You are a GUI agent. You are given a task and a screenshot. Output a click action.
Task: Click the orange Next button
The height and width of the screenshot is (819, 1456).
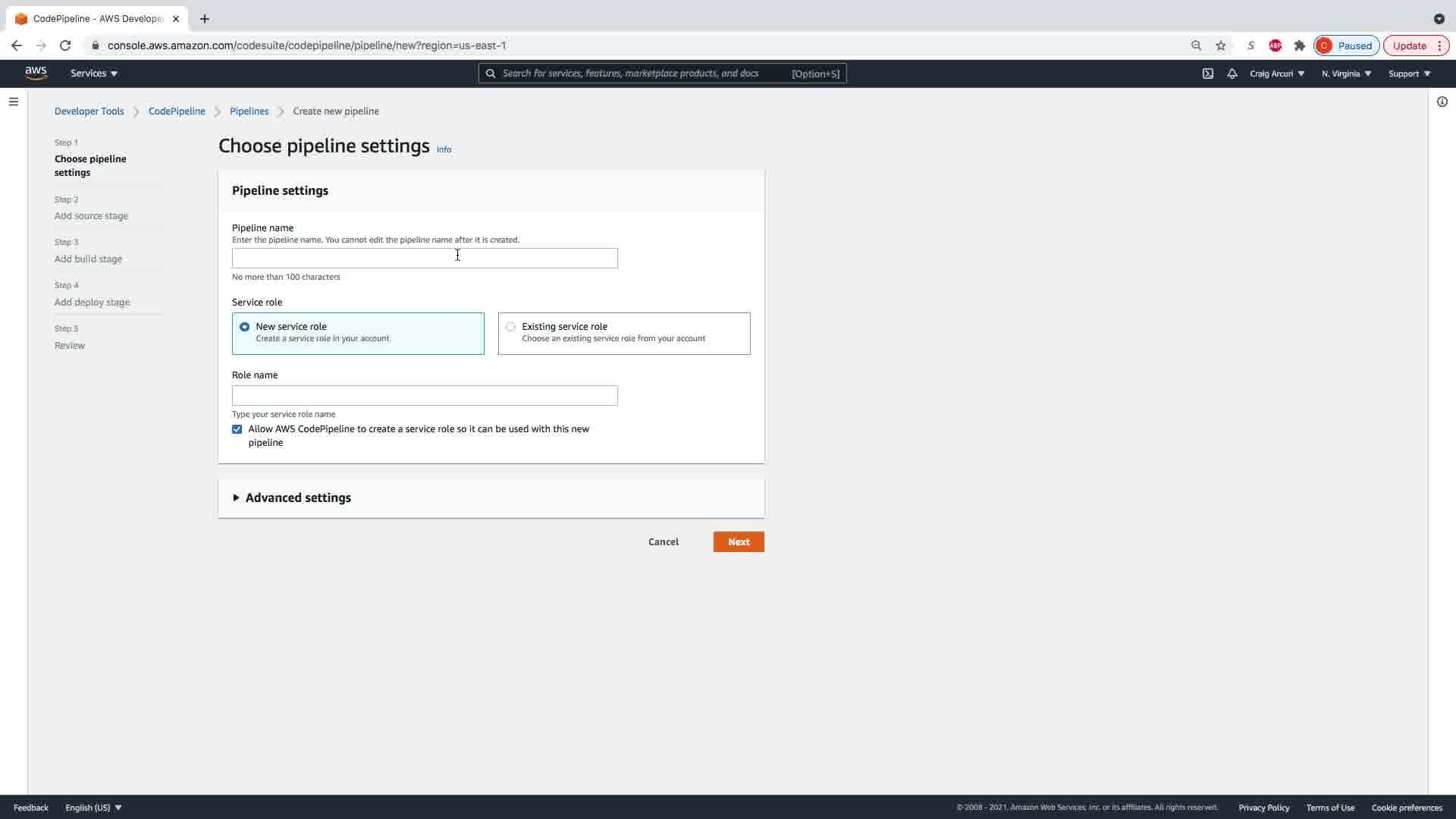[x=738, y=542]
